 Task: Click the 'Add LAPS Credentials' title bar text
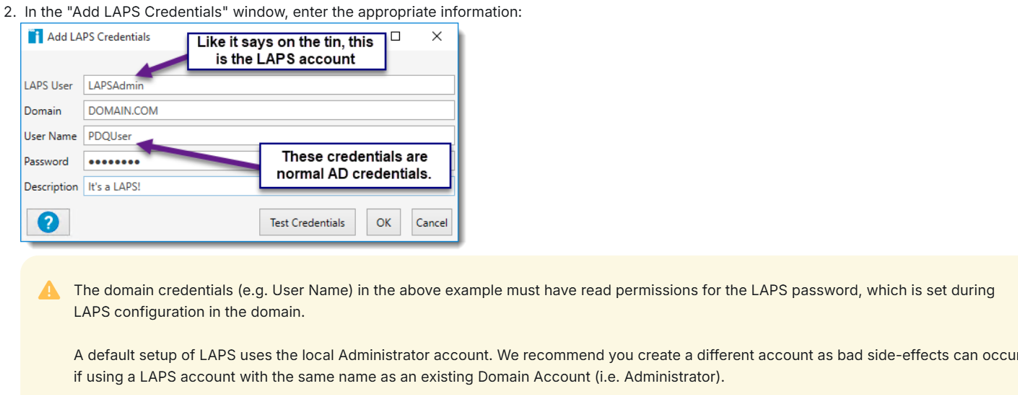(99, 36)
